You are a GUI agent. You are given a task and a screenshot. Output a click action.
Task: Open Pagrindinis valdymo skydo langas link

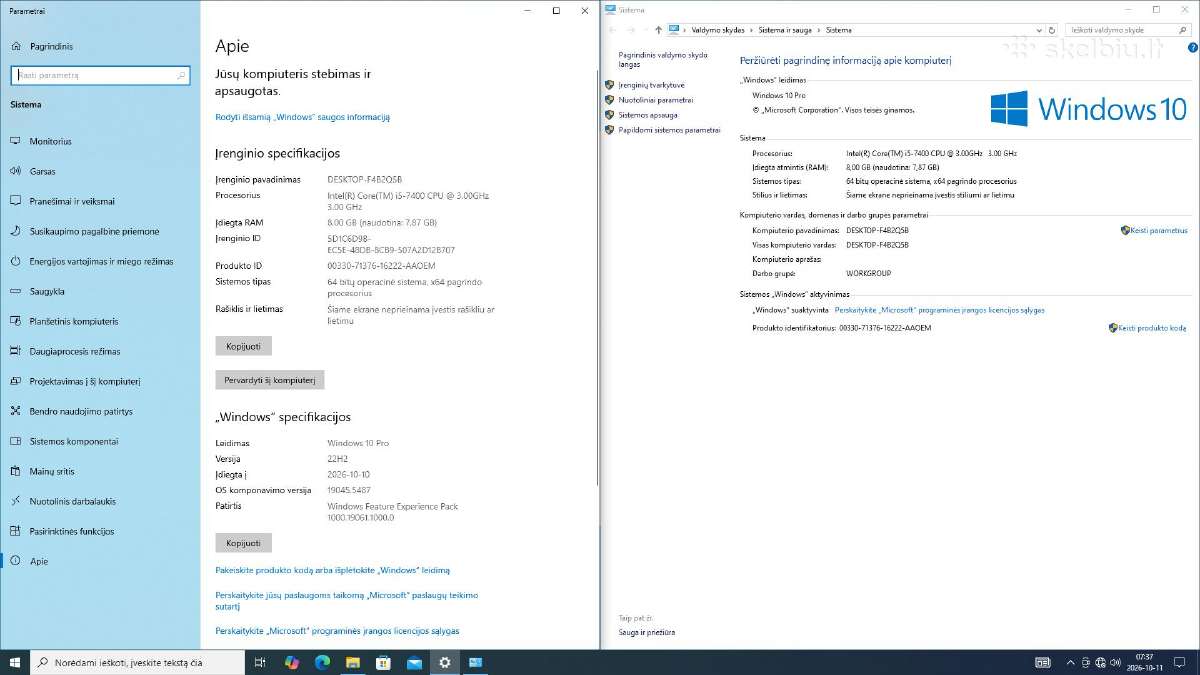(x=663, y=59)
